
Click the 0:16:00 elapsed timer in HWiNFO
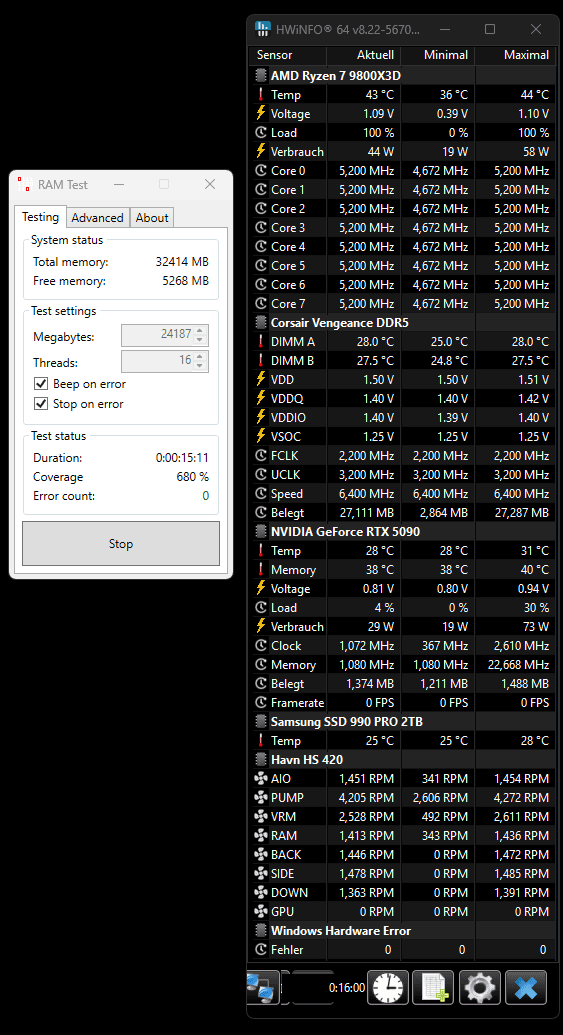(347, 988)
